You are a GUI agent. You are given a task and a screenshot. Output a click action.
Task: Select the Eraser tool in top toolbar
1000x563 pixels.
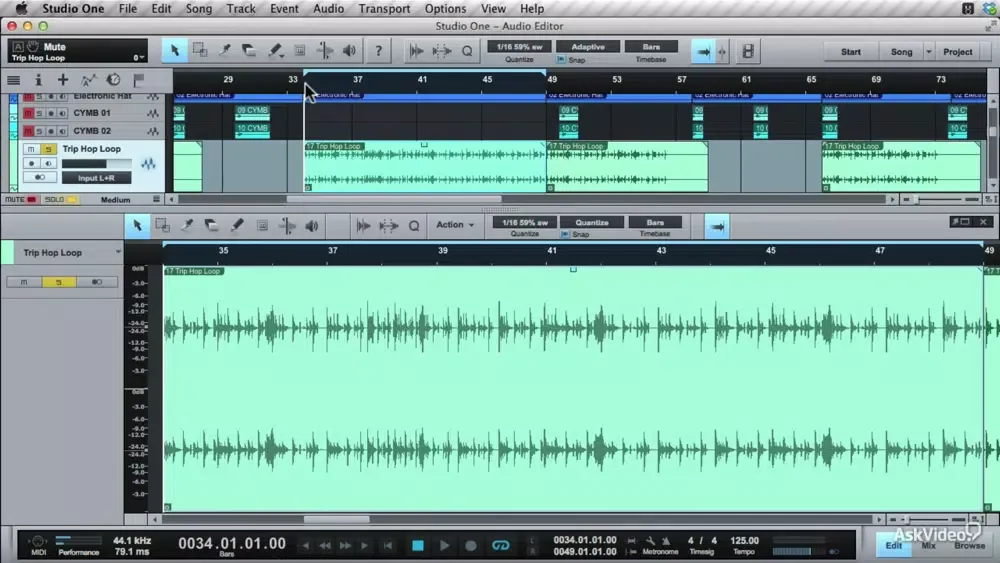pos(249,50)
